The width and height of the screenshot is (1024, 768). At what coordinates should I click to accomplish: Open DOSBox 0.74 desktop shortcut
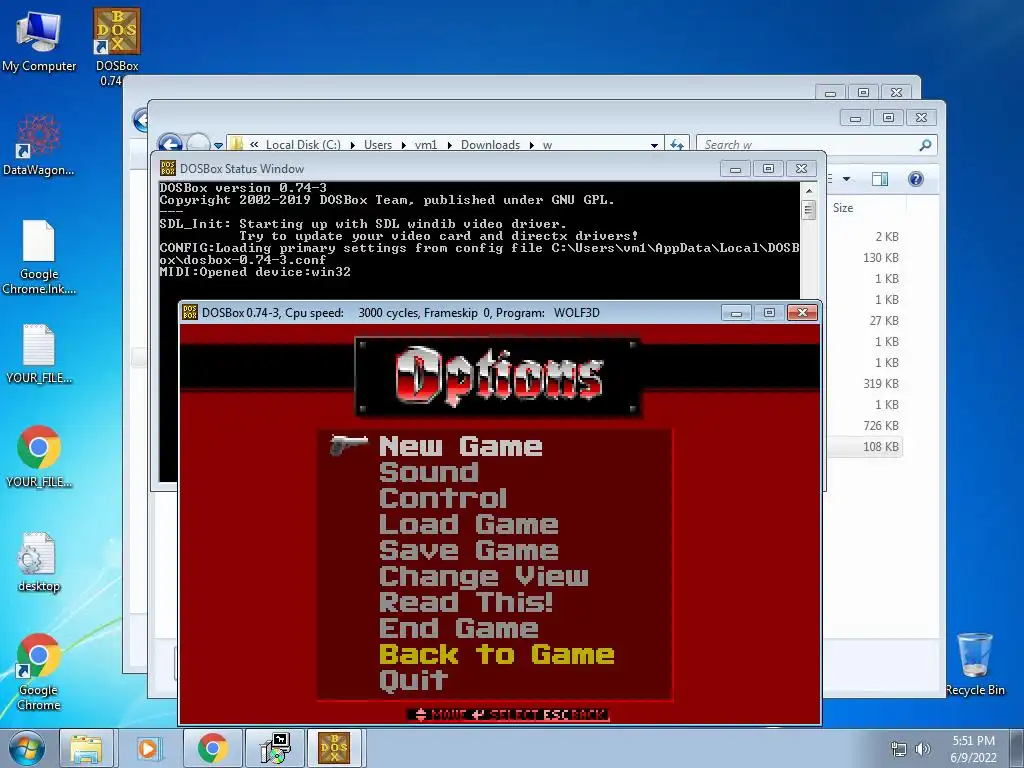[117, 46]
